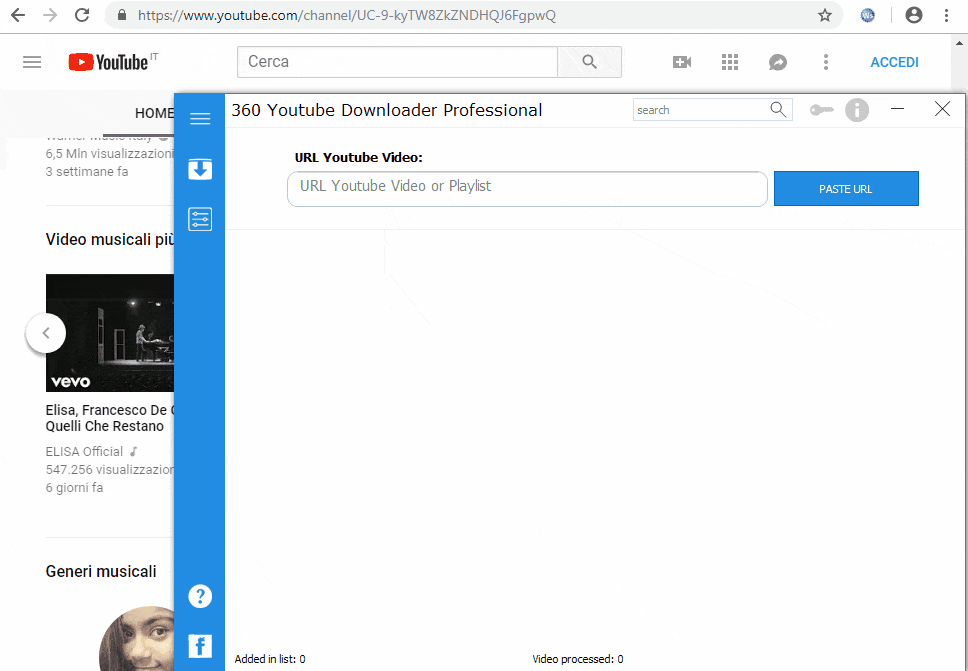968x671 pixels.
Task: Open the Elisa vevo video thumbnail
Action: coord(110,333)
